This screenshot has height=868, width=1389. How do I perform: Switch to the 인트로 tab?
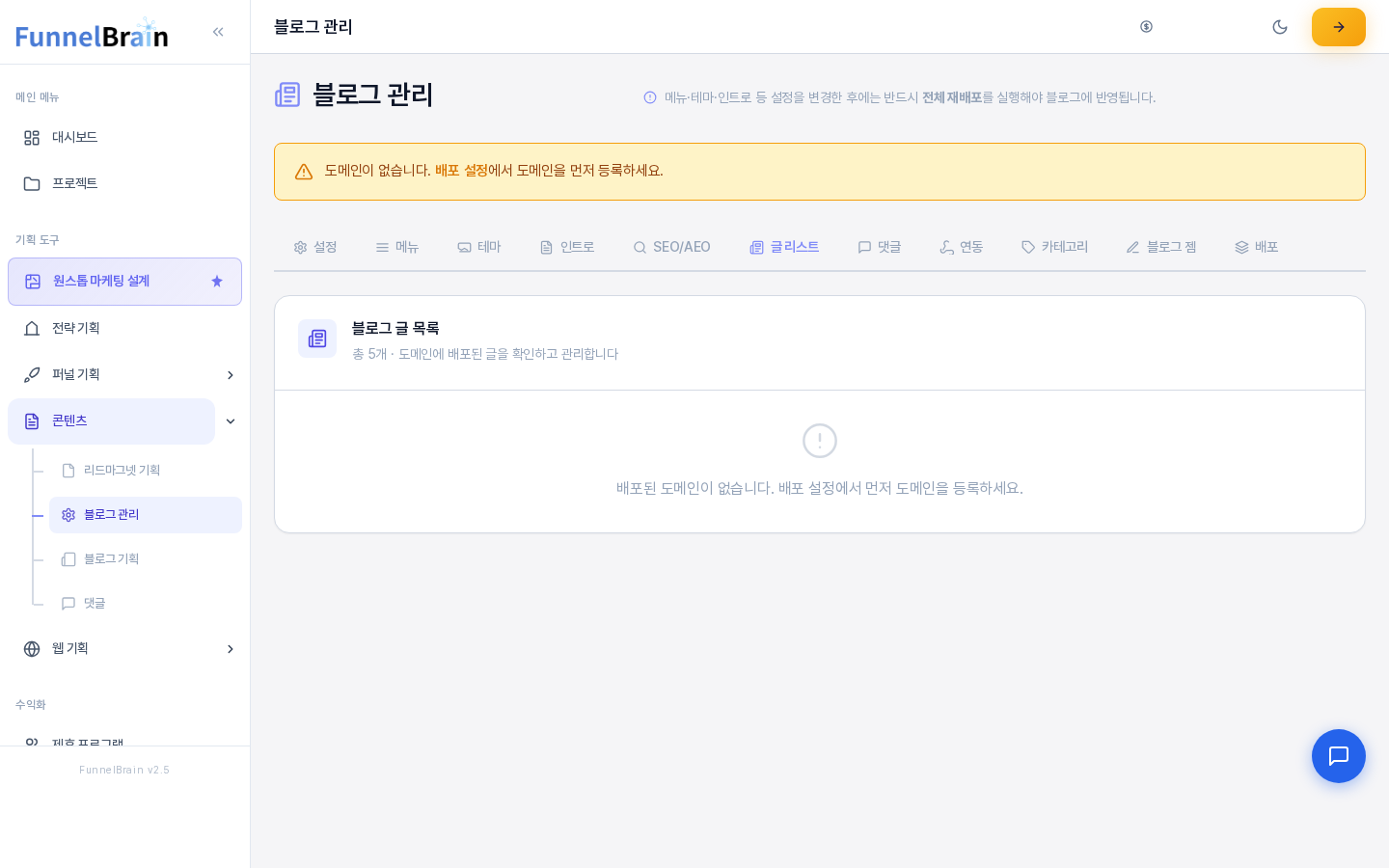(567, 248)
